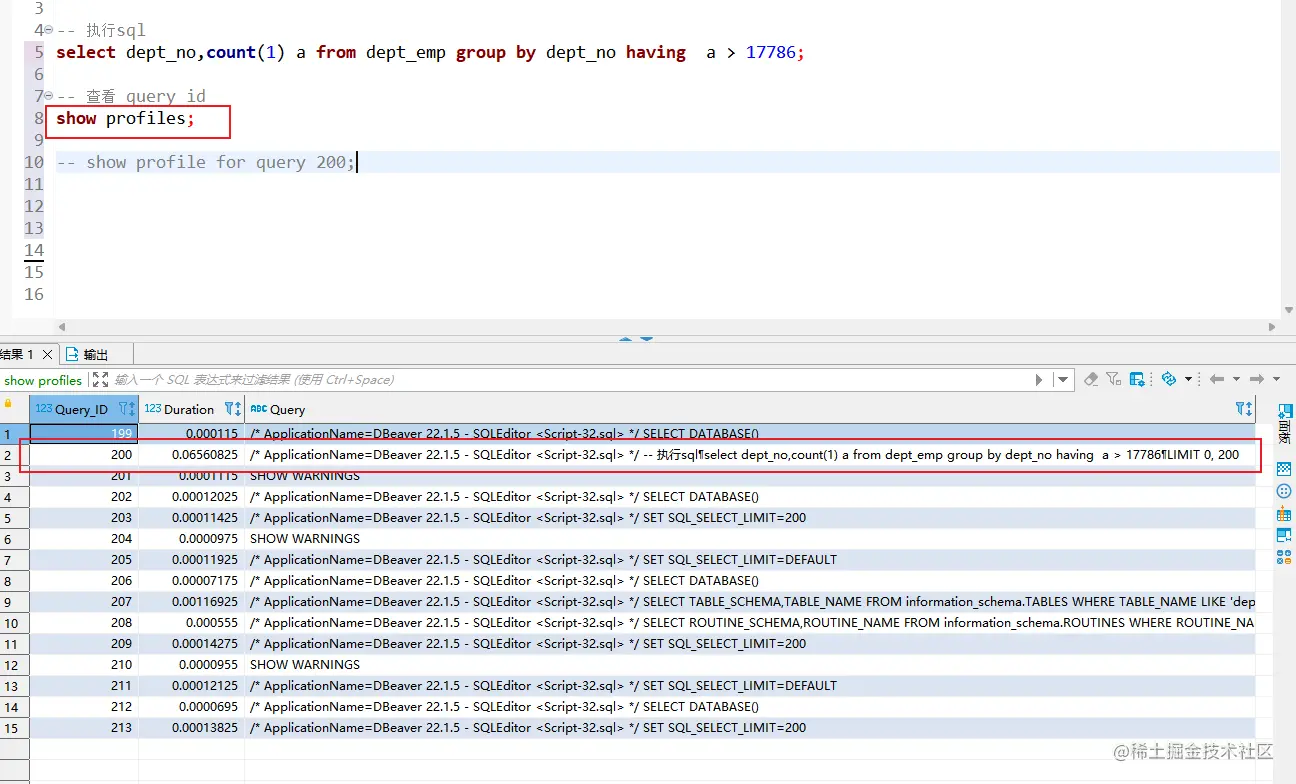Select SET SQL_SELECT_LIMIT=DEFAULT cell in row 205
Image resolution: width=1296 pixels, height=784 pixels.
(x=750, y=560)
